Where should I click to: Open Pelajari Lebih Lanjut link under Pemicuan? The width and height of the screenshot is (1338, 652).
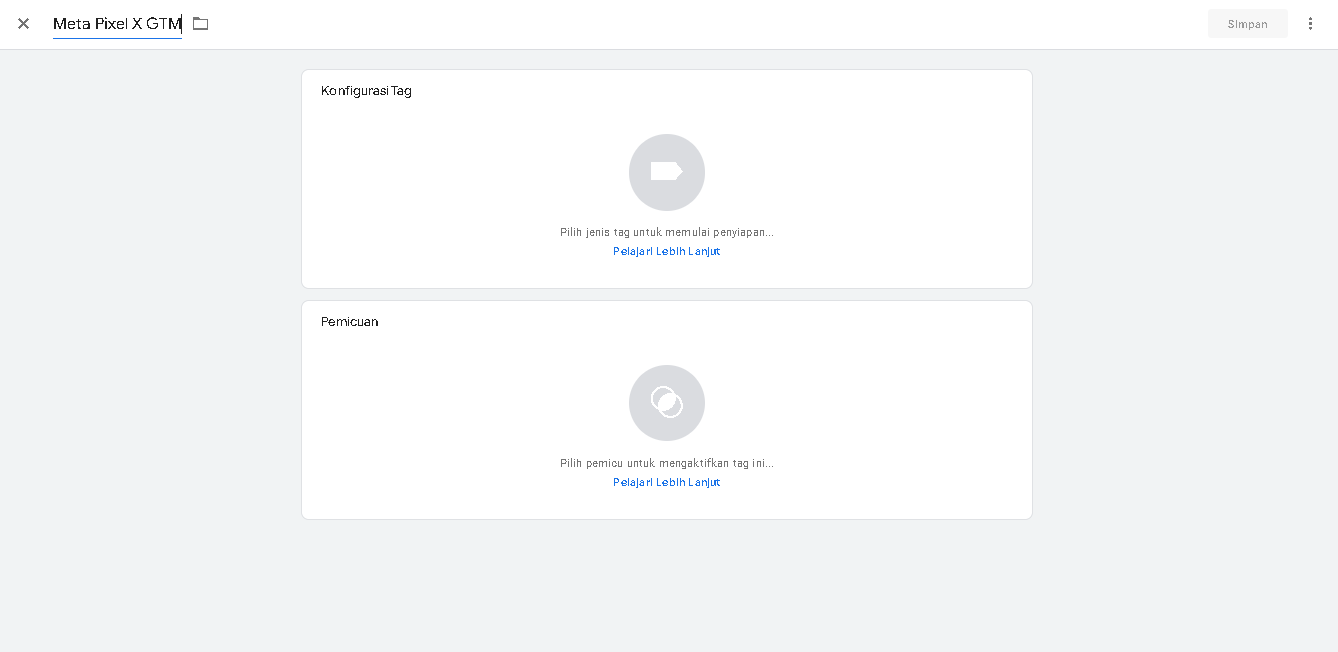[x=667, y=482]
